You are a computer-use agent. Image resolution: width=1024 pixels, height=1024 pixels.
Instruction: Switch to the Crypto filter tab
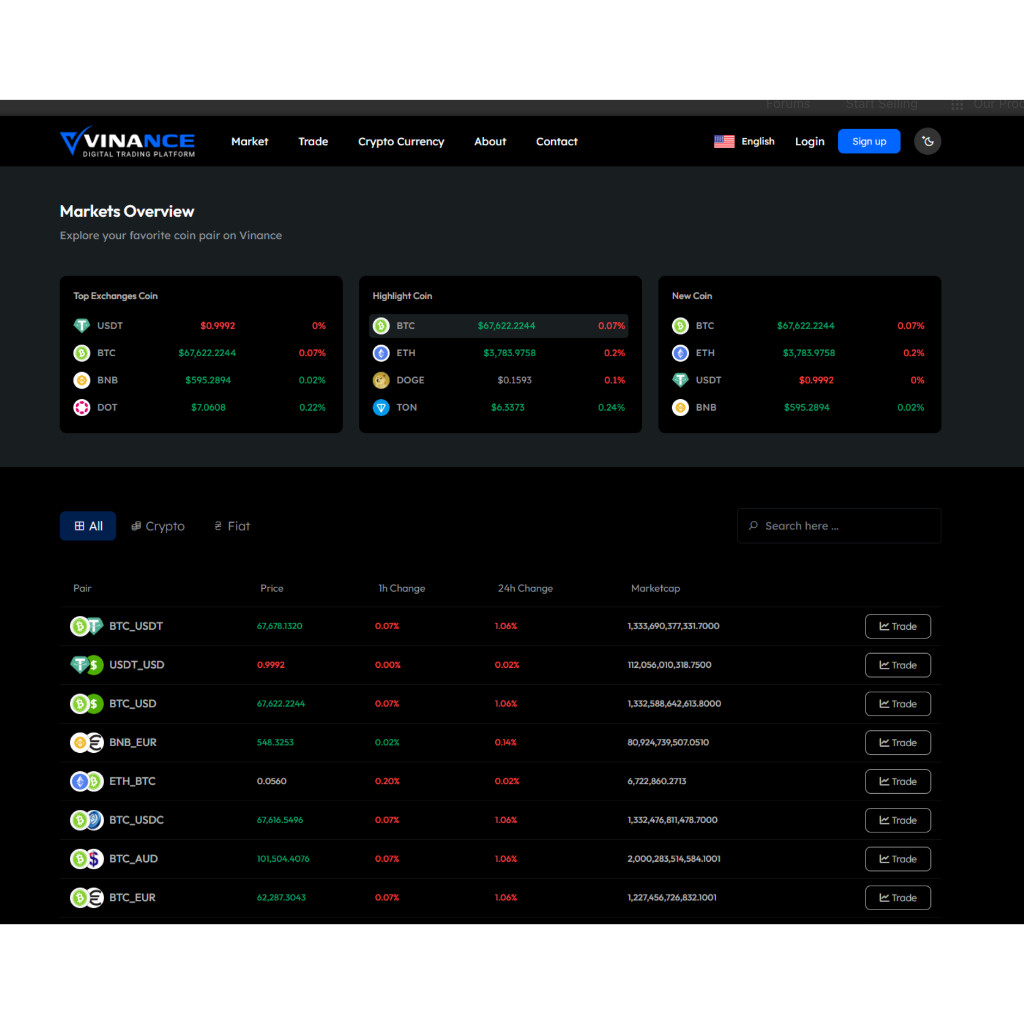point(157,525)
